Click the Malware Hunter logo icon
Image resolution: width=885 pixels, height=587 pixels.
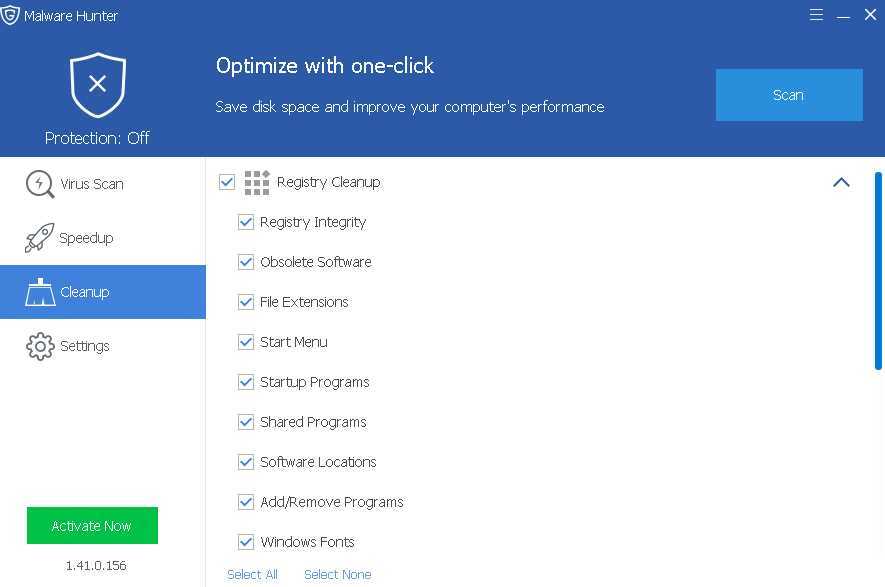(x=10, y=15)
